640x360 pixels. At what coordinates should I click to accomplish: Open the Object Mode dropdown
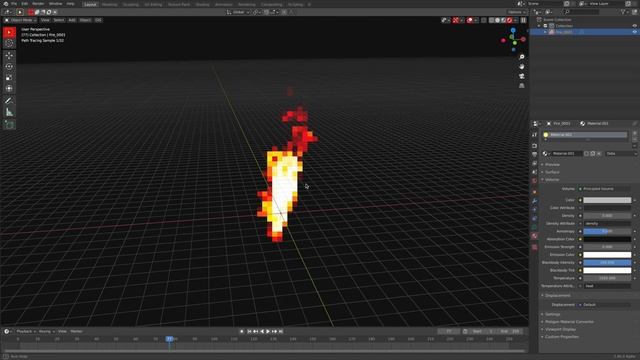tap(20, 20)
